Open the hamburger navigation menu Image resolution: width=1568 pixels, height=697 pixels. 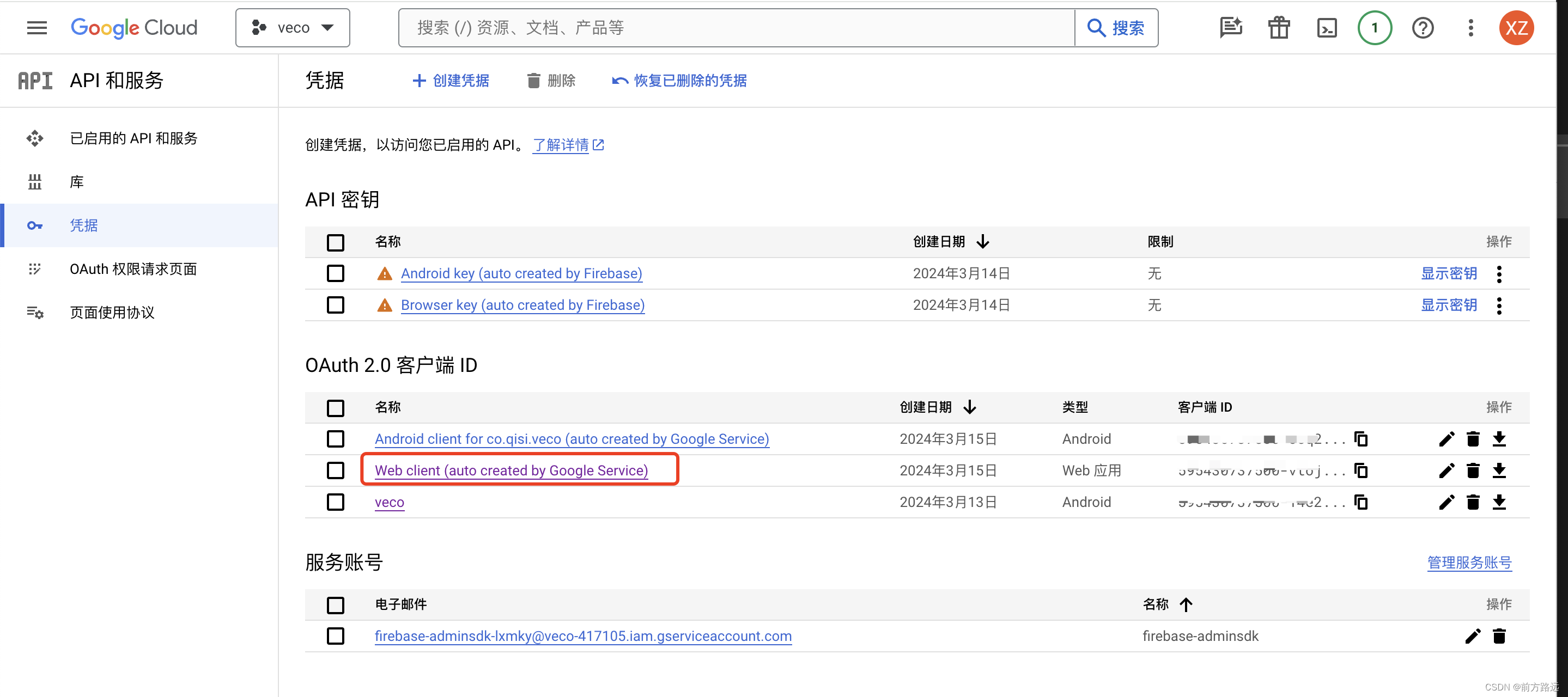click(x=37, y=28)
